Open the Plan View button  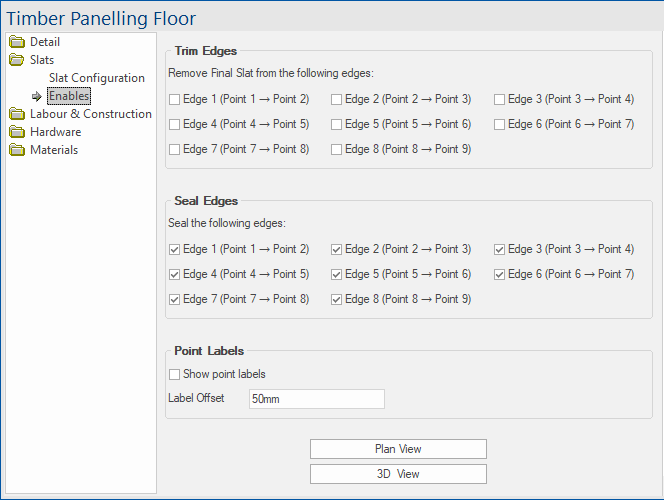tap(398, 449)
